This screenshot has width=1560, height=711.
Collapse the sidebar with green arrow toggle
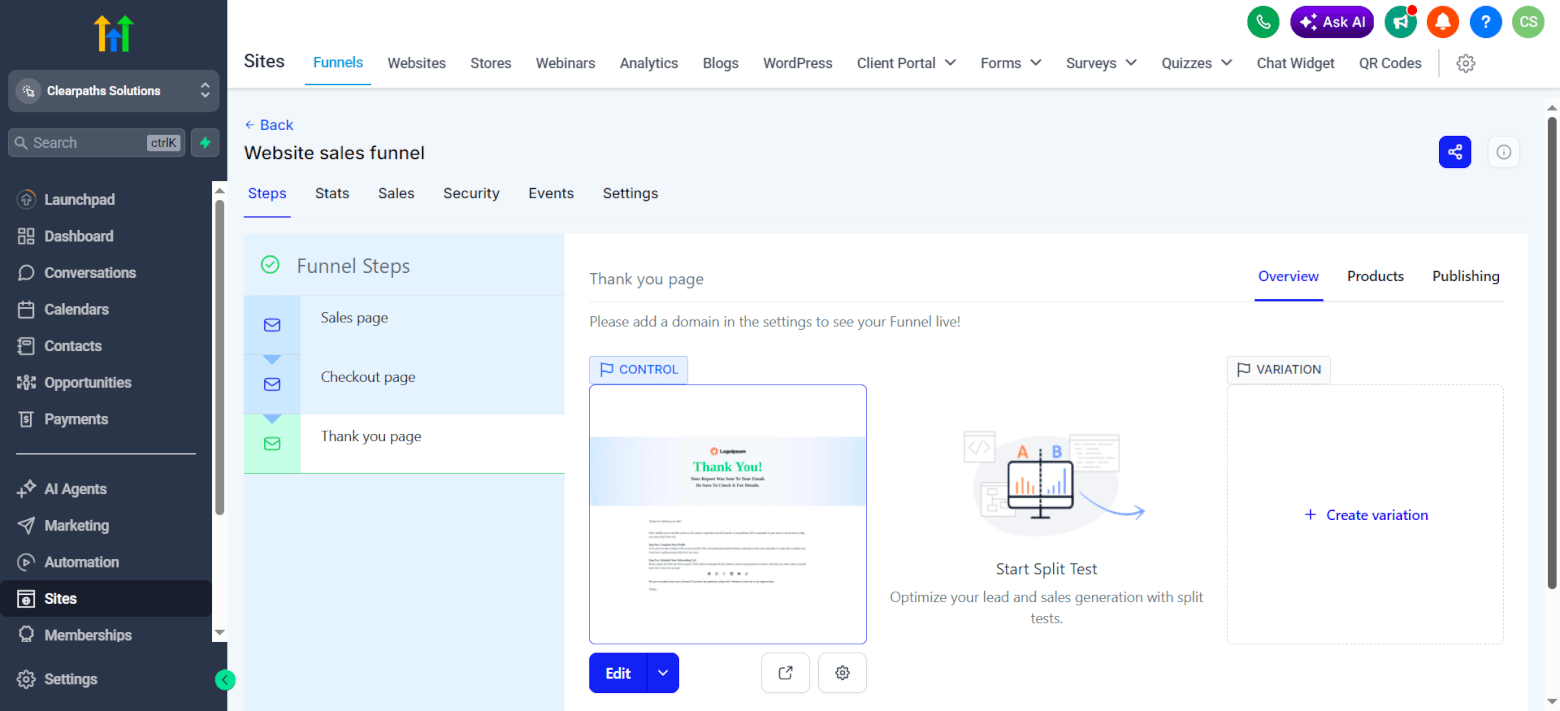click(x=225, y=680)
